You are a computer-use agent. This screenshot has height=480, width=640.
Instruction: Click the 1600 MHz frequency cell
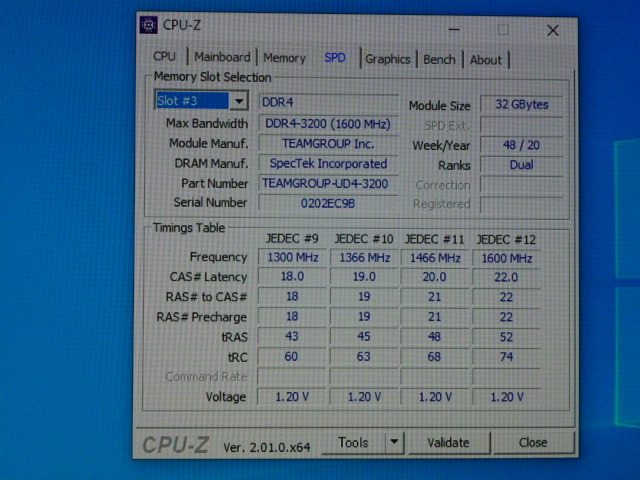pos(507,258)
